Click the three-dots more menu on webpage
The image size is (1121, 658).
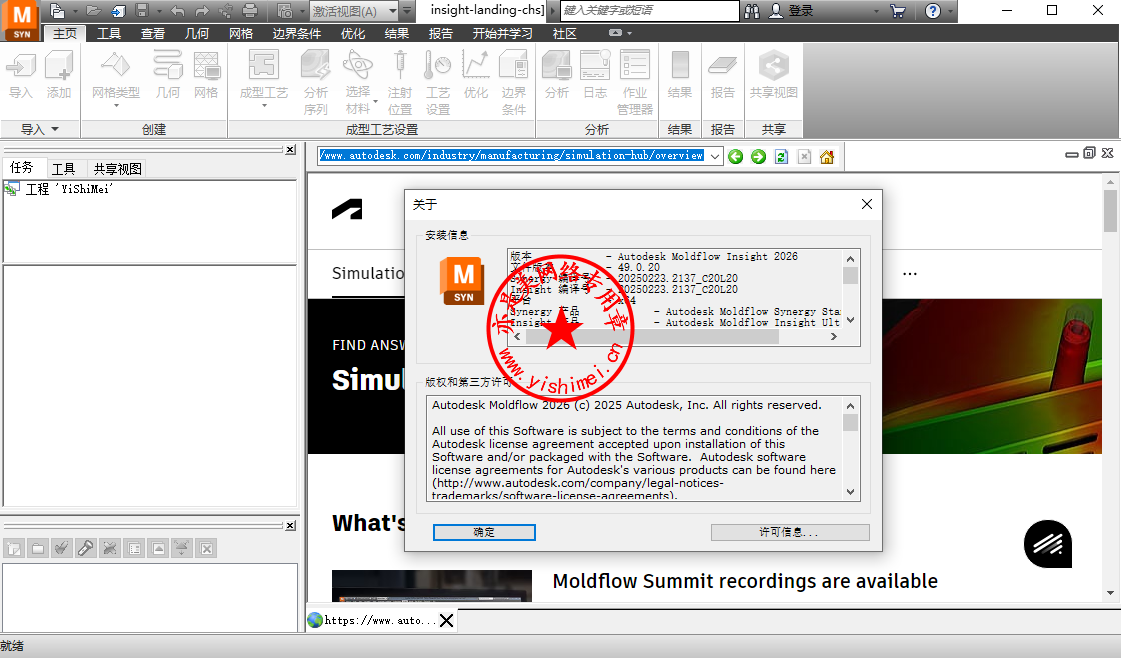(x=909, y=274)
